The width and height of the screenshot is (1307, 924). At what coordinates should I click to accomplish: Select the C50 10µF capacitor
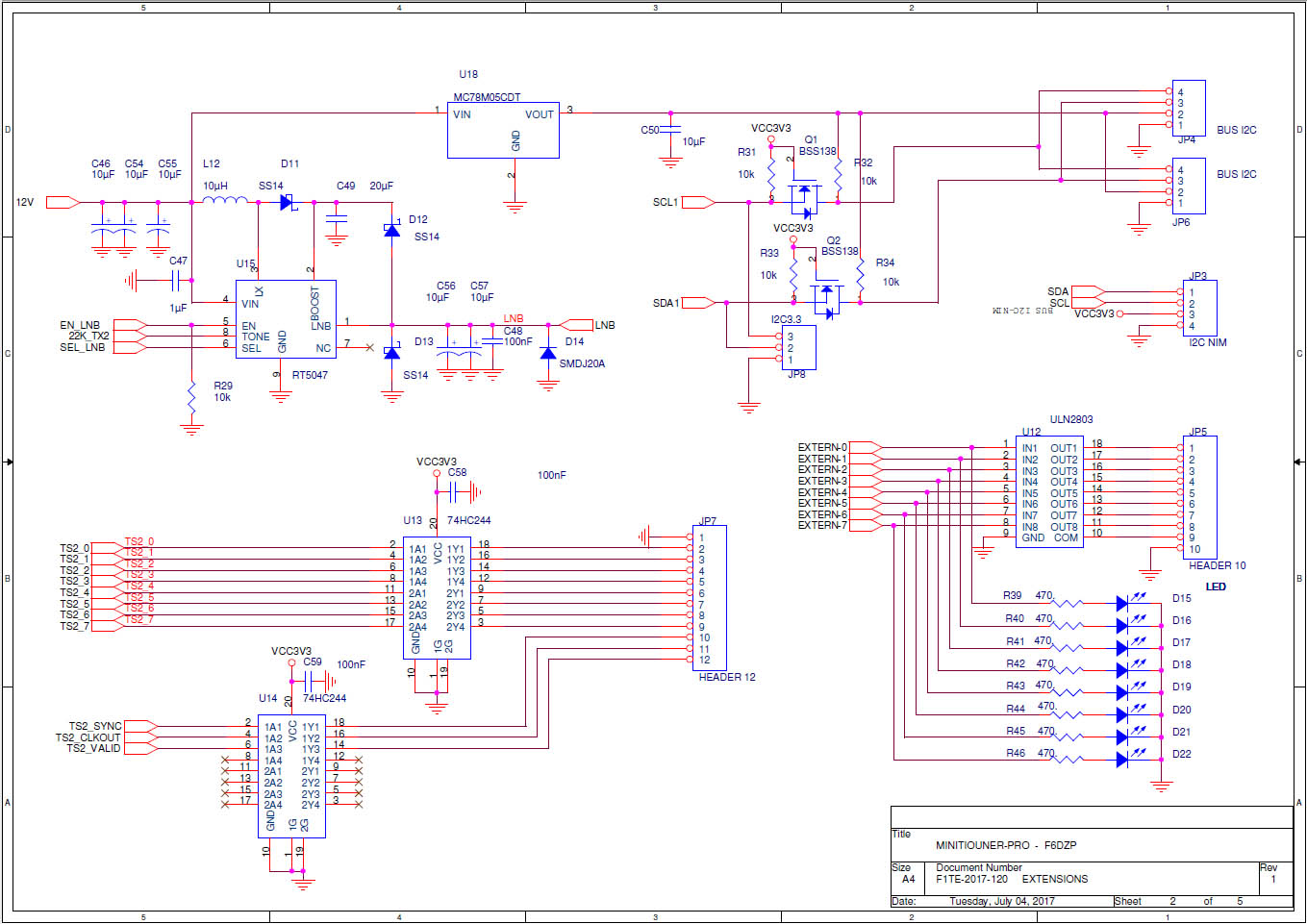click(671, 130)
